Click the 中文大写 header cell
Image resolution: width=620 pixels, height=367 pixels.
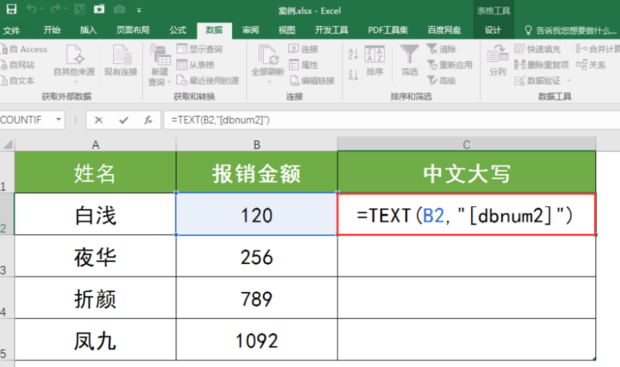467,172
